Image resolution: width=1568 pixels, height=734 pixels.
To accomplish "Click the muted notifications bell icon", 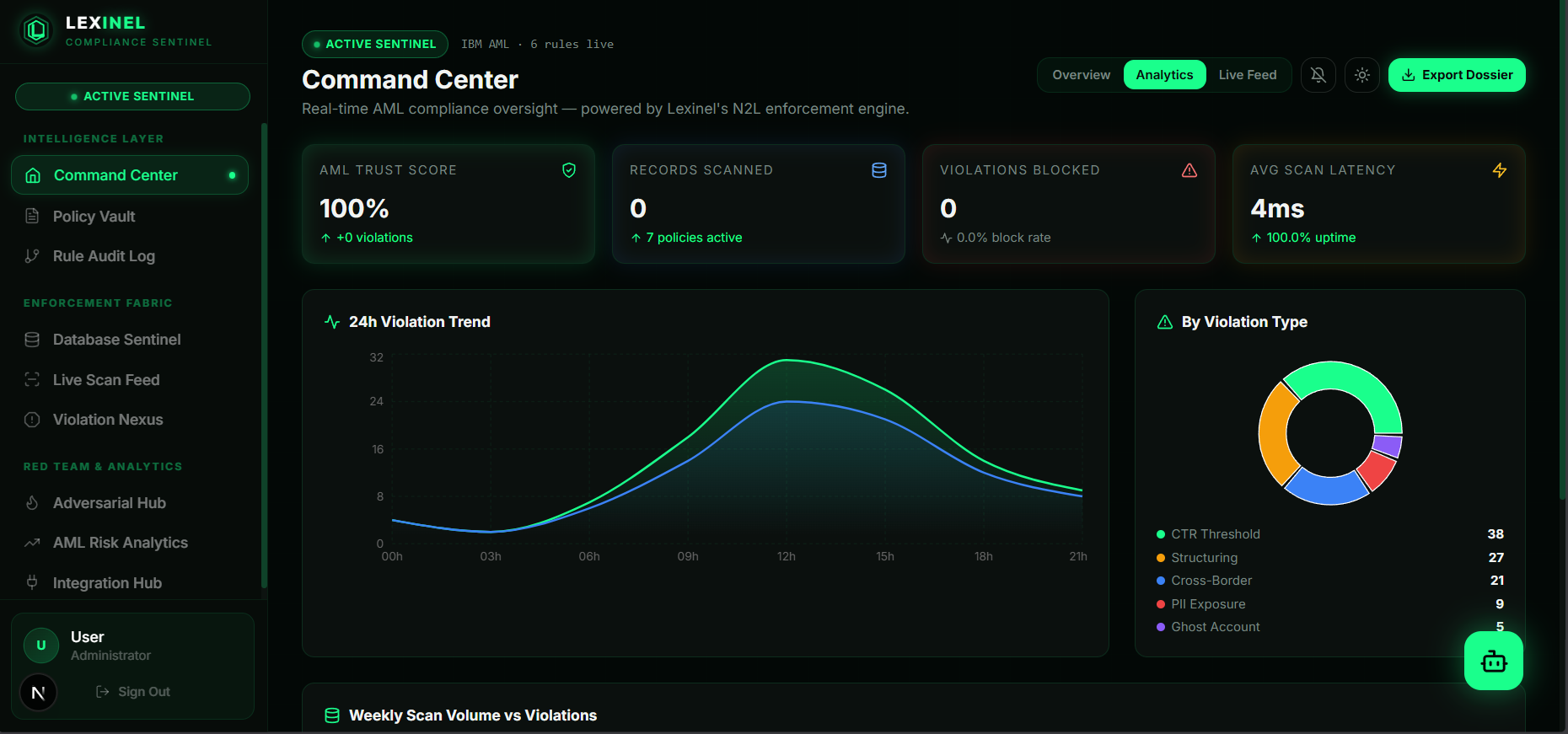I will pos(1318,75).
